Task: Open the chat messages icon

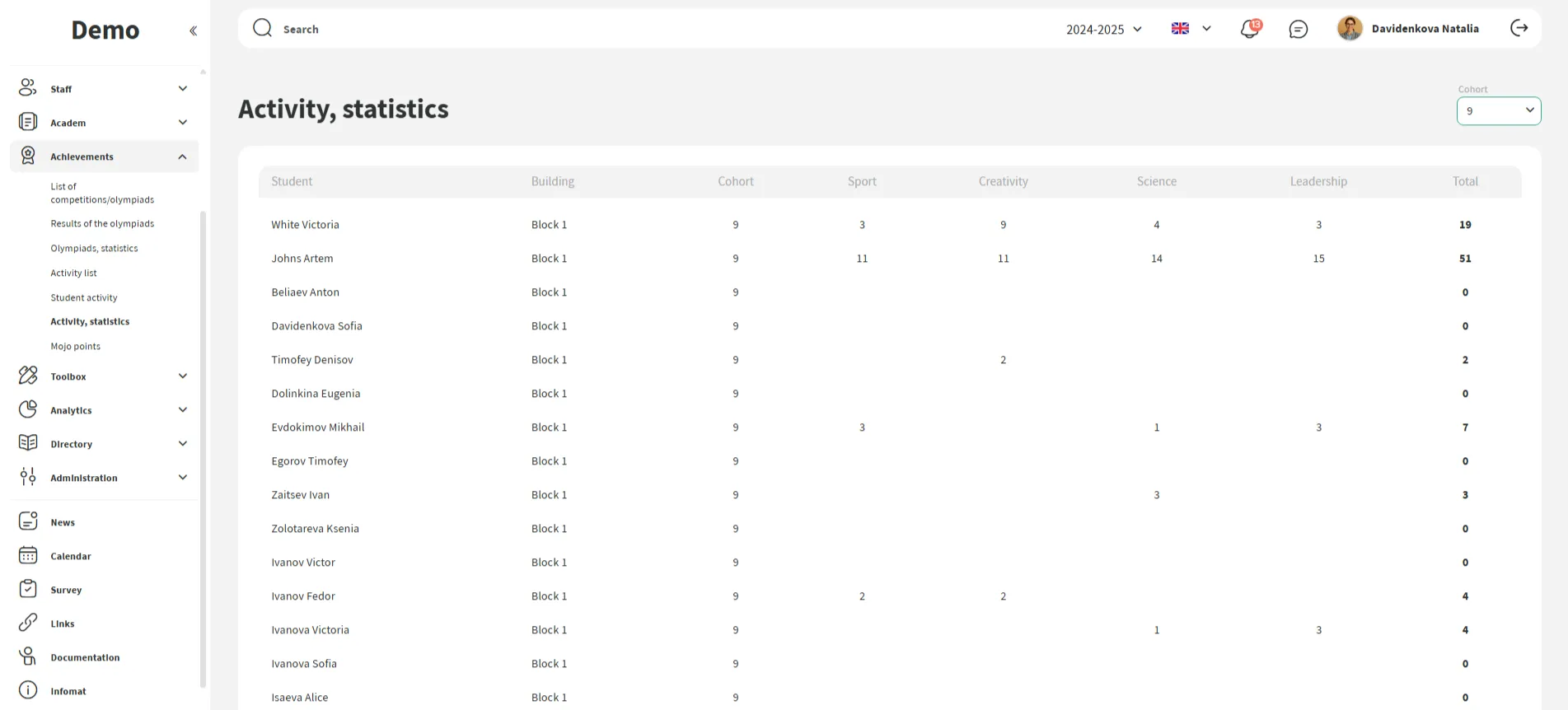Action: (x=1298, y=29)
